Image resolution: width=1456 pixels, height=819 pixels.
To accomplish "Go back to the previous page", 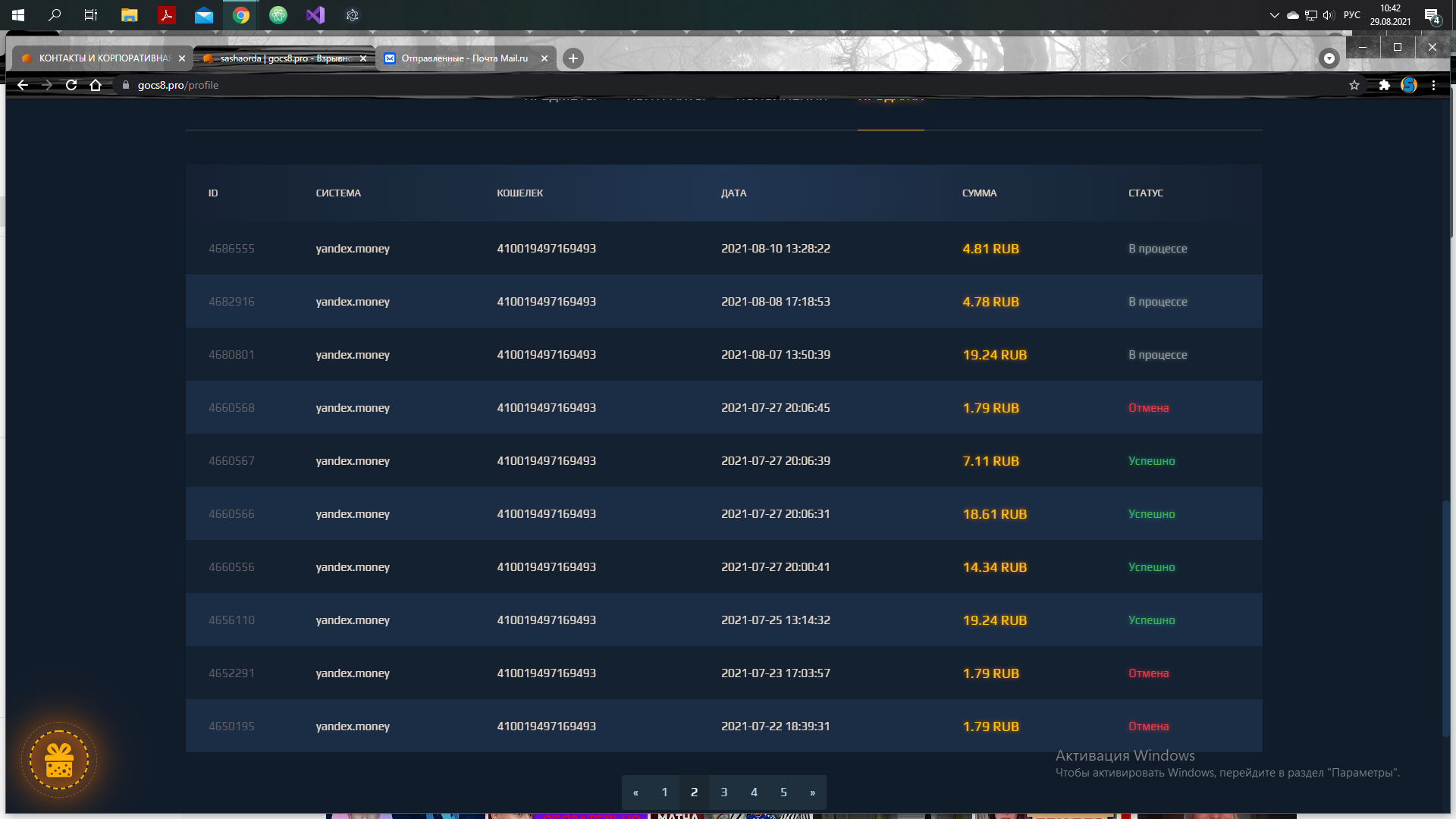I will pos(23,85).
